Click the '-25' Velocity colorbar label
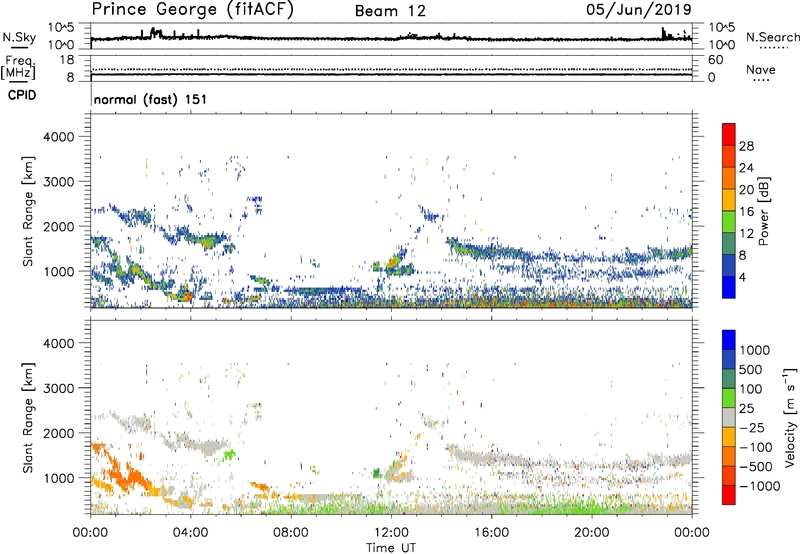This screenshot has width=800, height=554. [x=753, y=427]
